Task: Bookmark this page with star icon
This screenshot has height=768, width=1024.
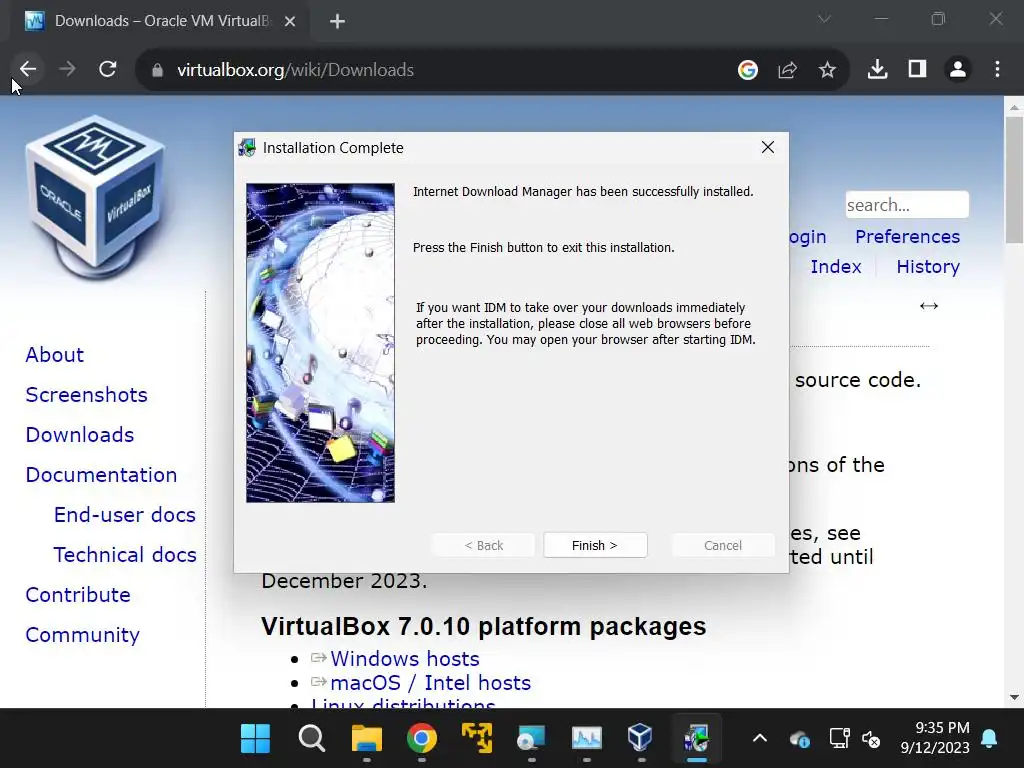Action: 827,70
